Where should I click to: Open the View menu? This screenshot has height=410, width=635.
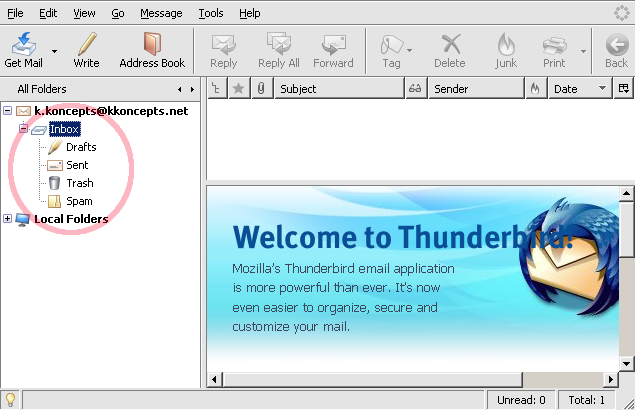[84, 13]
